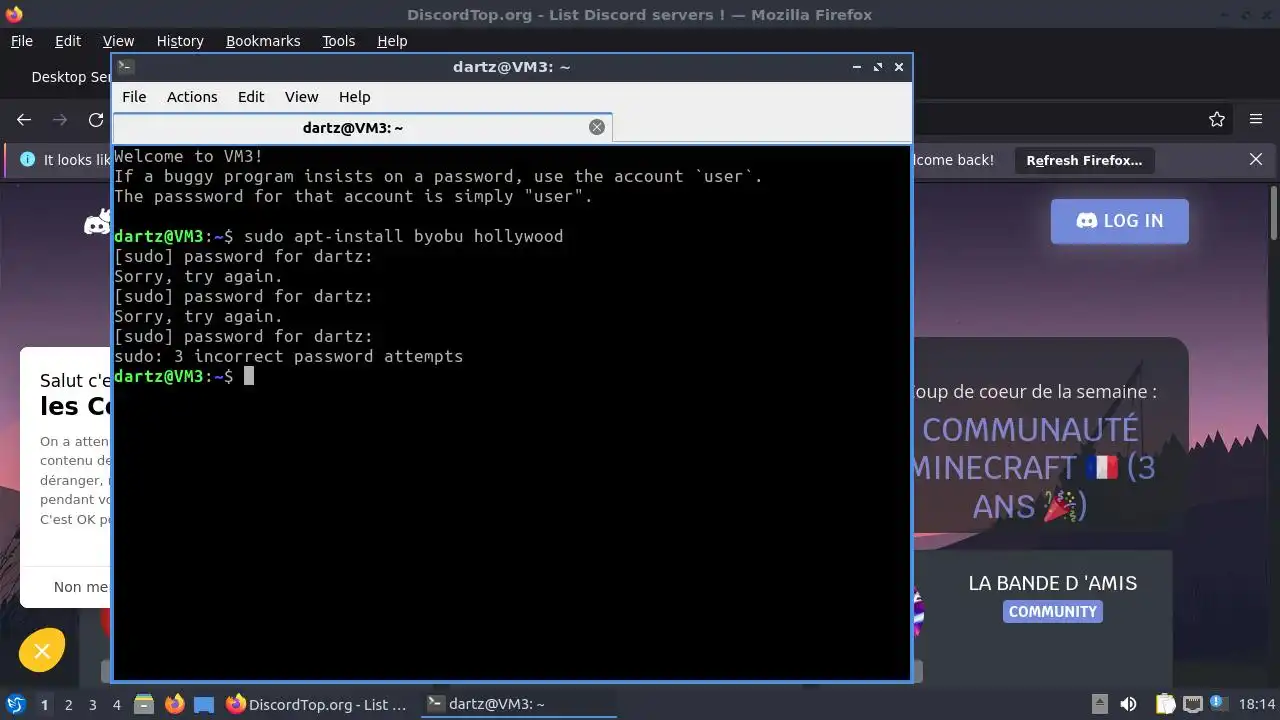This screenshot has height=720, width=1280.
Task: Switch to workspace 4
Action: [117, 705]
